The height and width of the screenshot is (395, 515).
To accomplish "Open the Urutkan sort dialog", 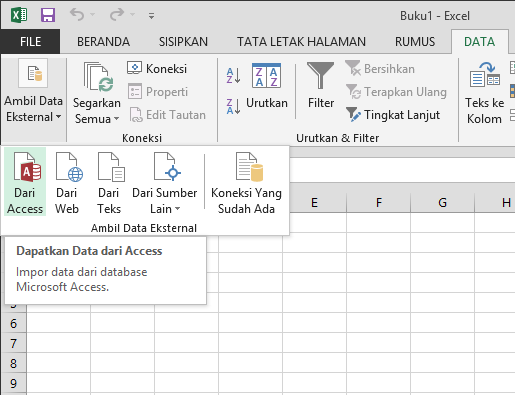I will [x=267, y=86].
